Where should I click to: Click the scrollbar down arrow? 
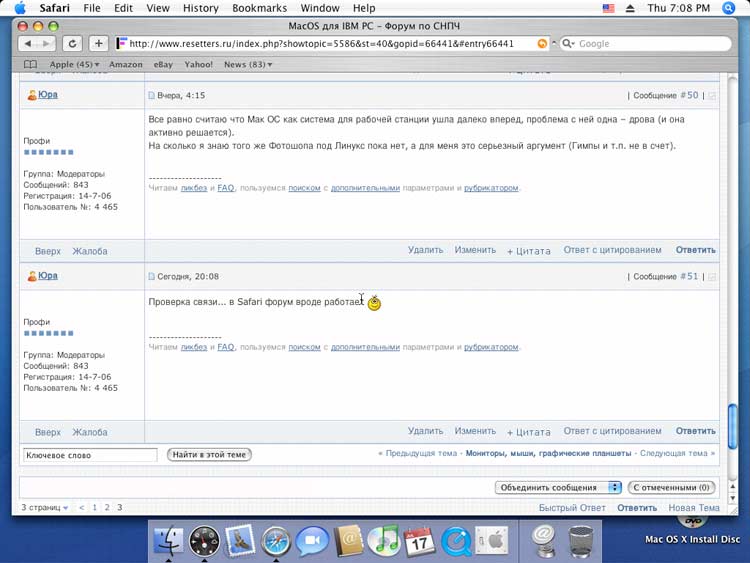click(x=732, y=498)
